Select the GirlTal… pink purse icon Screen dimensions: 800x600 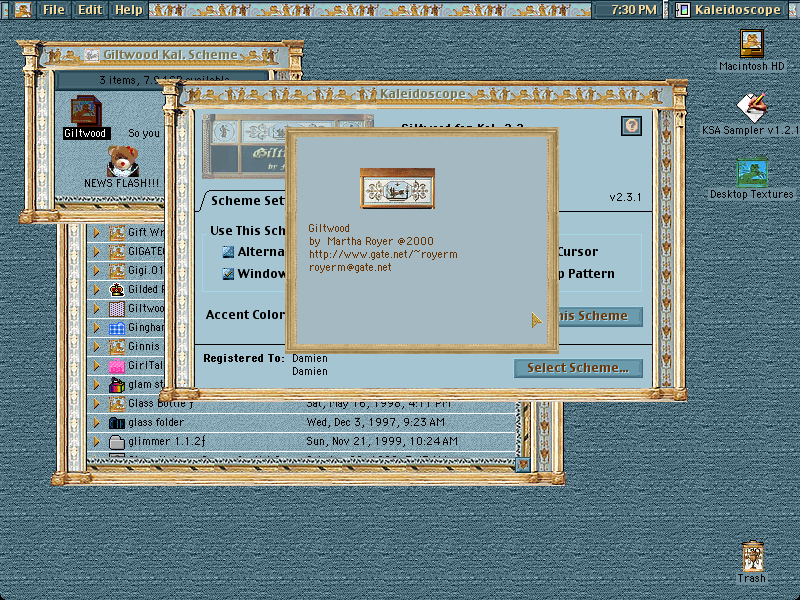click(x=117, y=365)
